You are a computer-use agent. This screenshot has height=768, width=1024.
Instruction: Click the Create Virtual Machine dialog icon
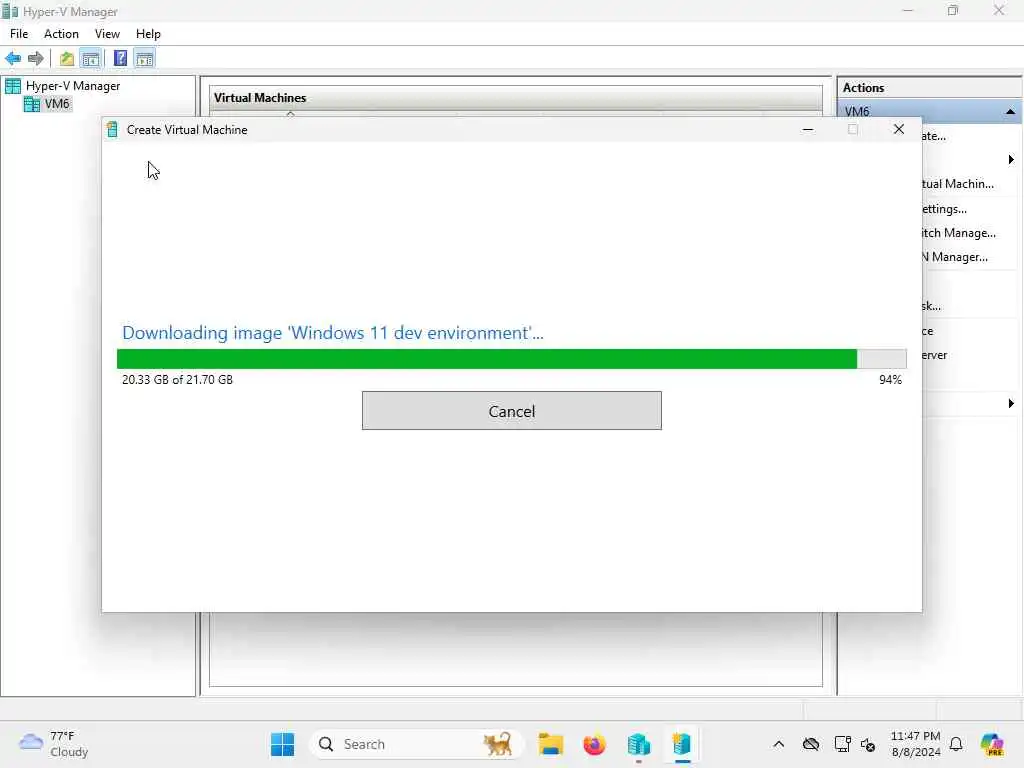pos(112,130)
